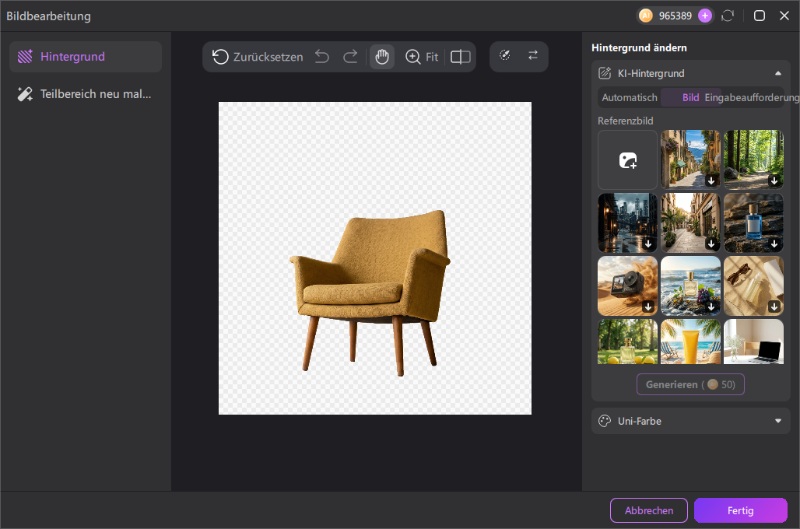Switch to the Automatisch tab
This screenshot has height=529, width=800.
pos(629,97)
